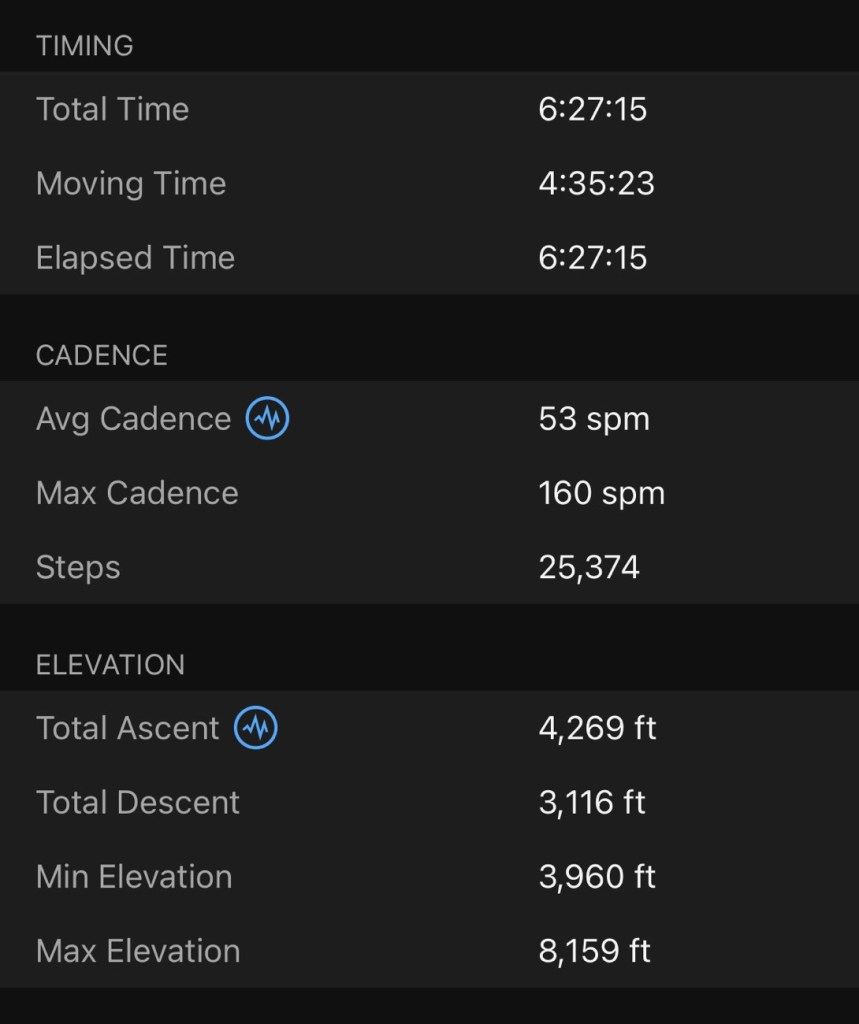
Task: Tap the ELEVATION section header
Action: pos(110,666)
